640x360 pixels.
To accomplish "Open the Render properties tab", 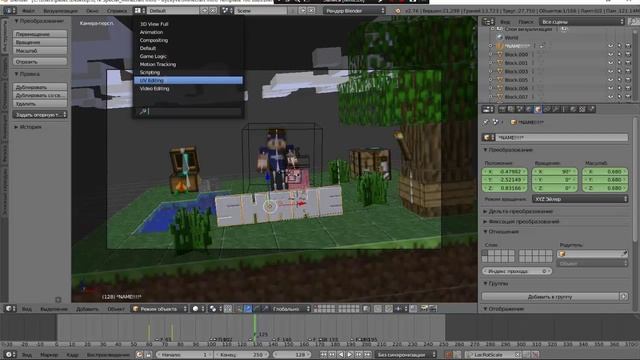I will pyautogui.click(x=502, y=109).
